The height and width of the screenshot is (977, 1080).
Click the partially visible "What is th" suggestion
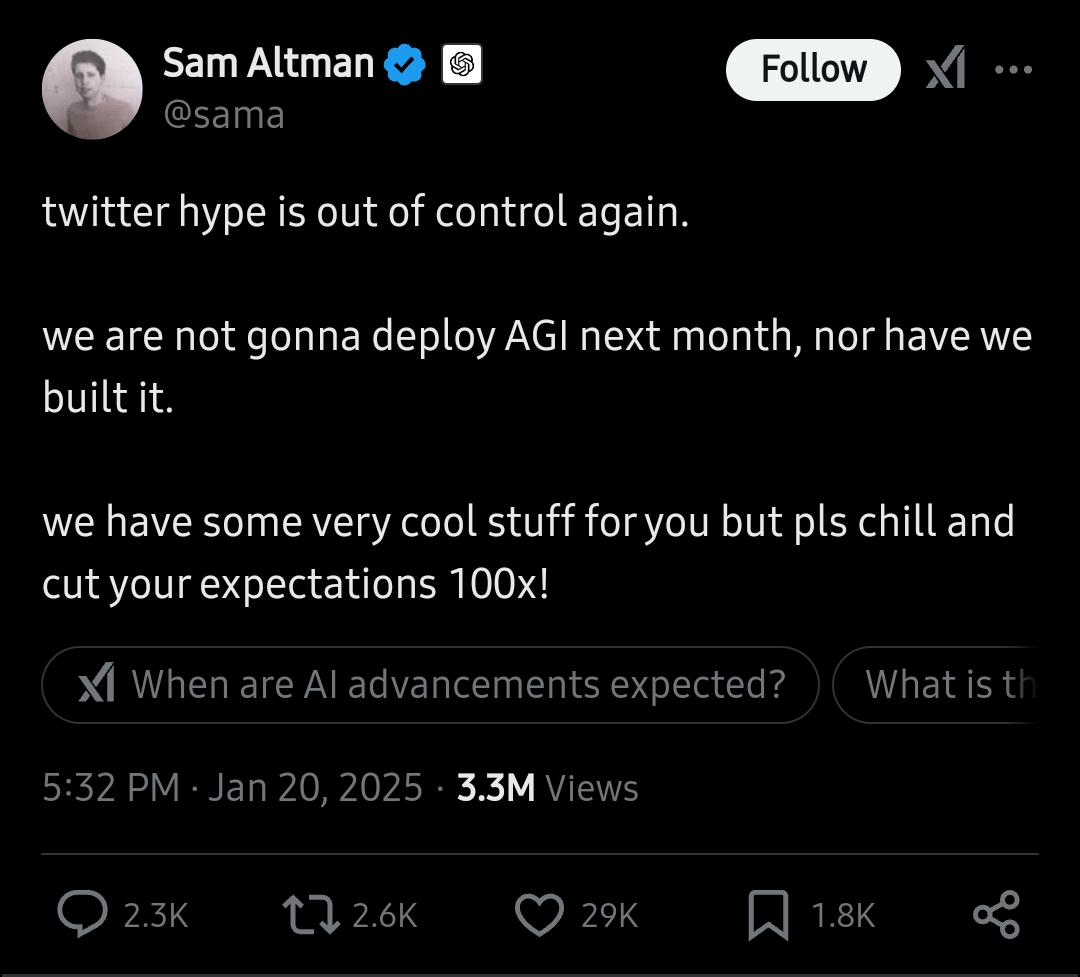[948, 685]
